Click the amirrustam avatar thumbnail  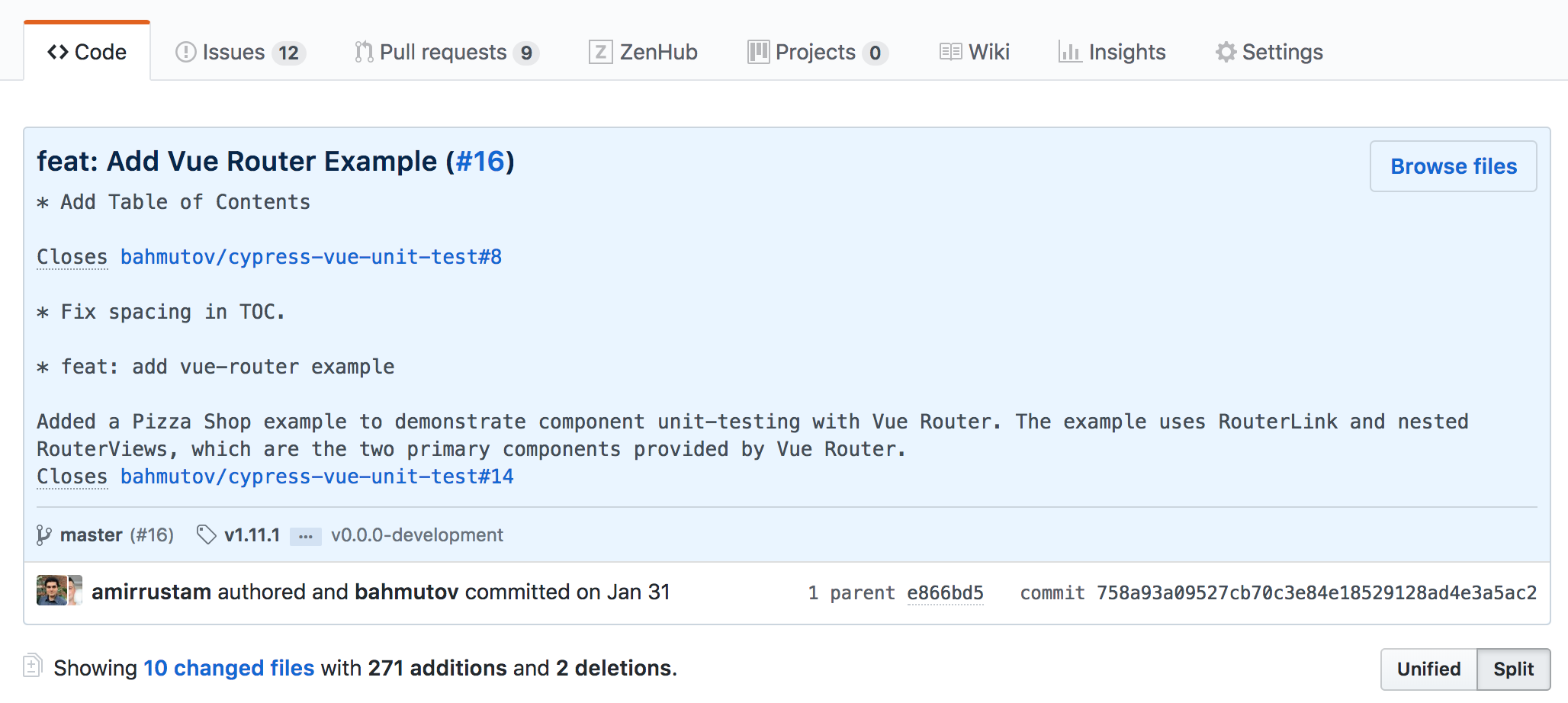52,591
